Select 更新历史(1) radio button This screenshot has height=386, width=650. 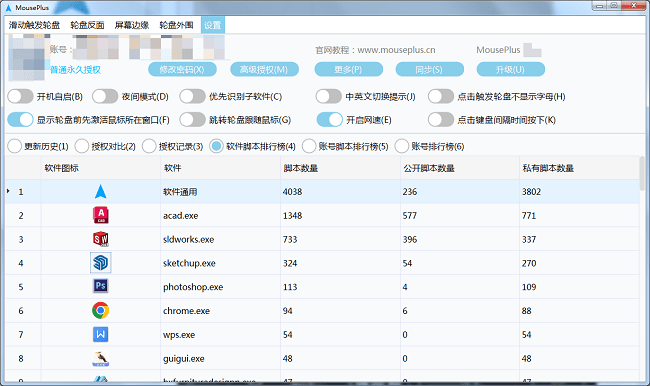coord(15,146)
